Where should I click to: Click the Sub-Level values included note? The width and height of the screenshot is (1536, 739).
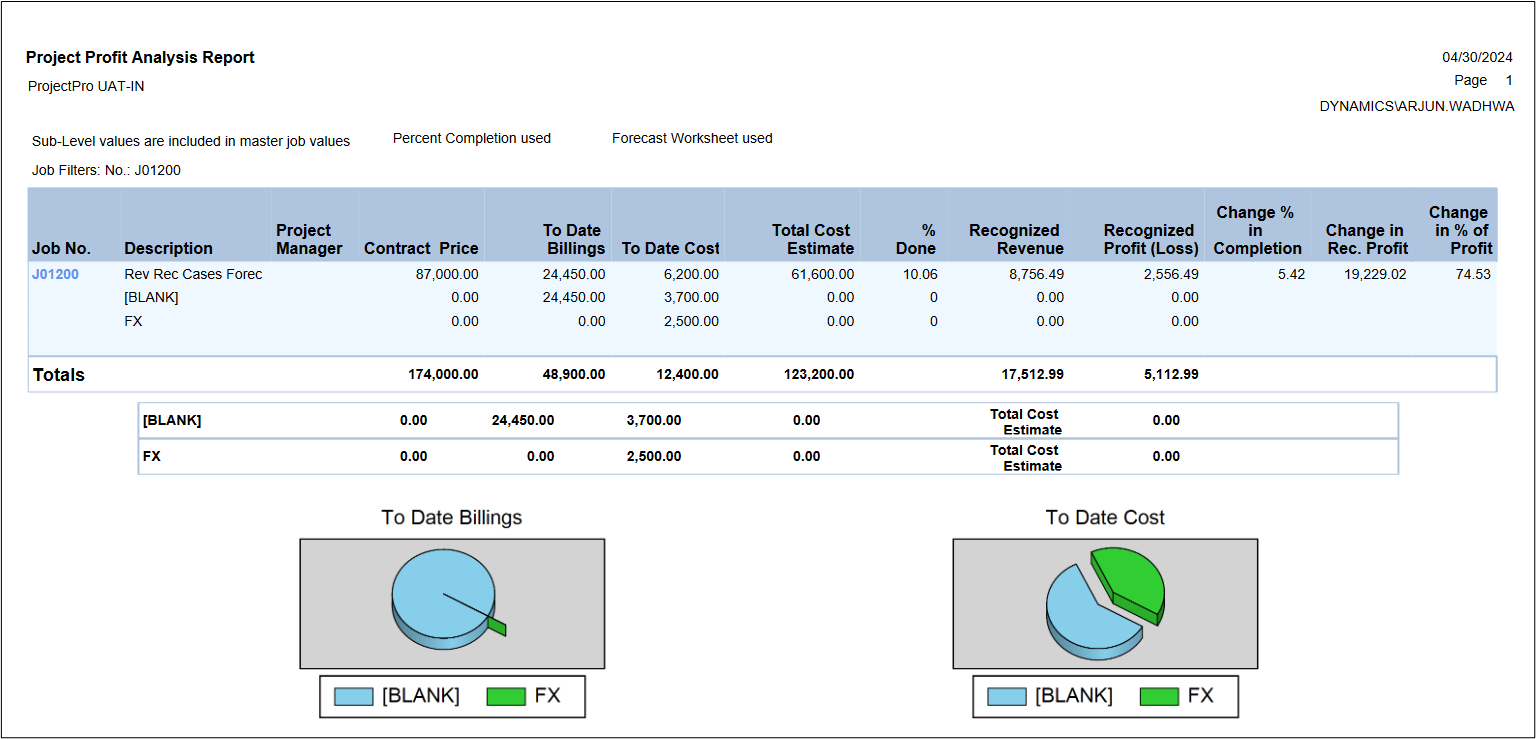(191, 141)
